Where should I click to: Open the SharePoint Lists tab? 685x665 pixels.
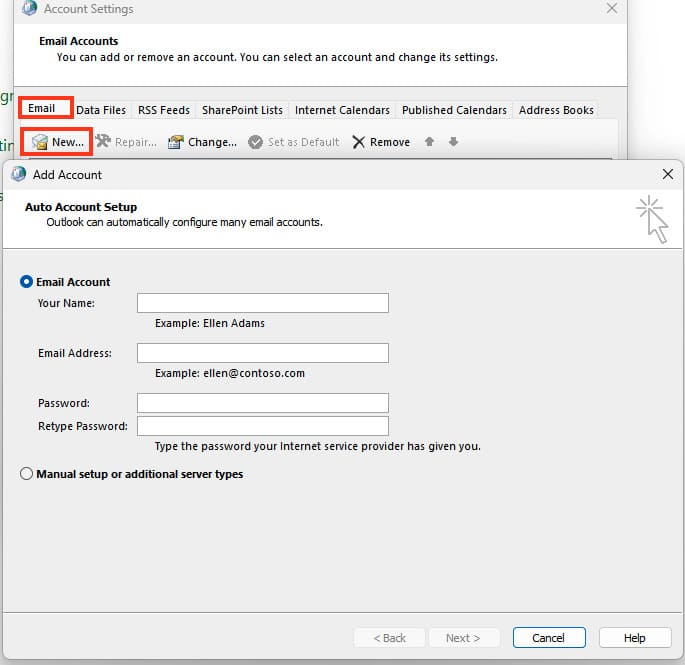pyautogui.click(x=242, y=110)
